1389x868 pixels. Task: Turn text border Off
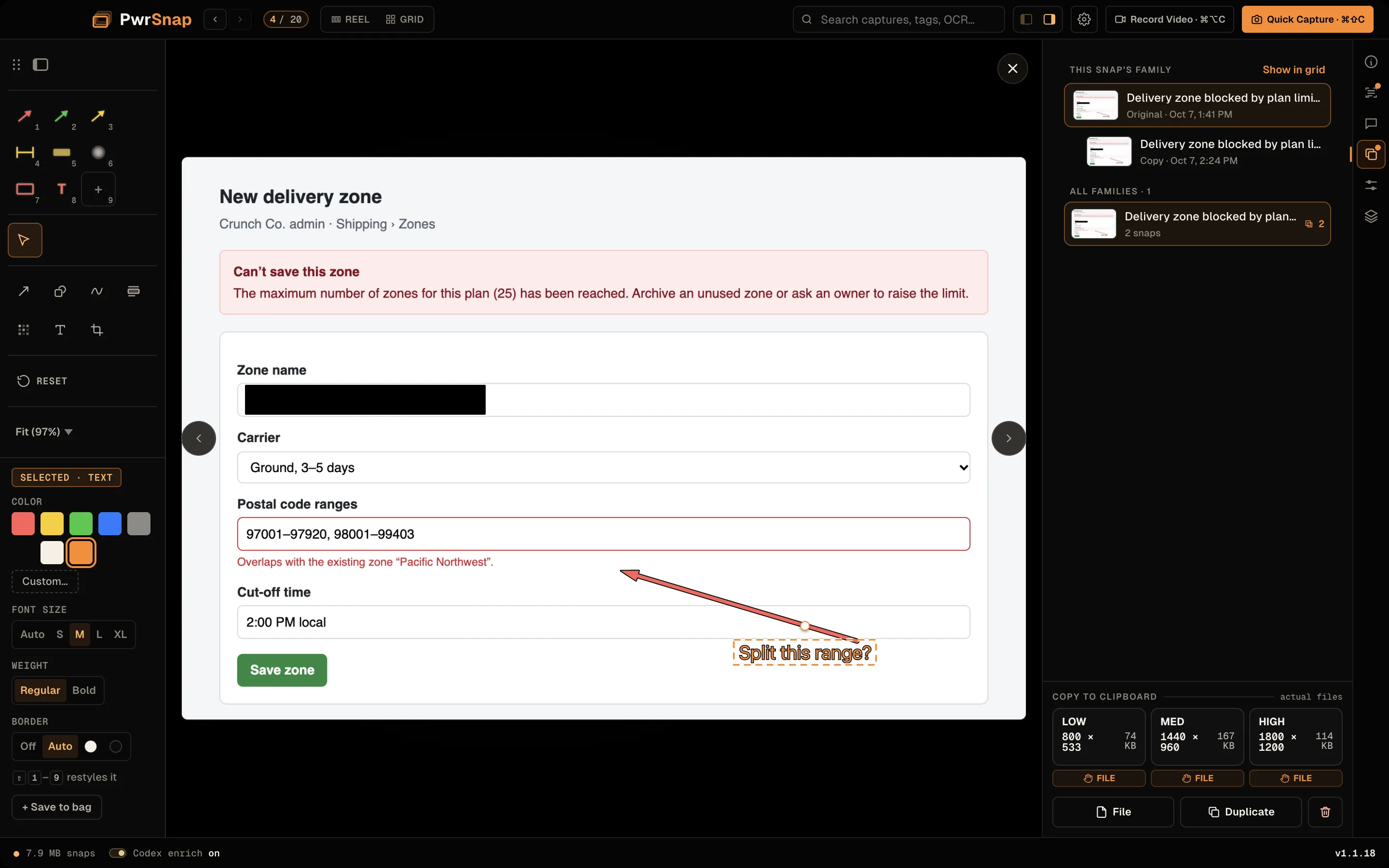[x=28, y=746]
